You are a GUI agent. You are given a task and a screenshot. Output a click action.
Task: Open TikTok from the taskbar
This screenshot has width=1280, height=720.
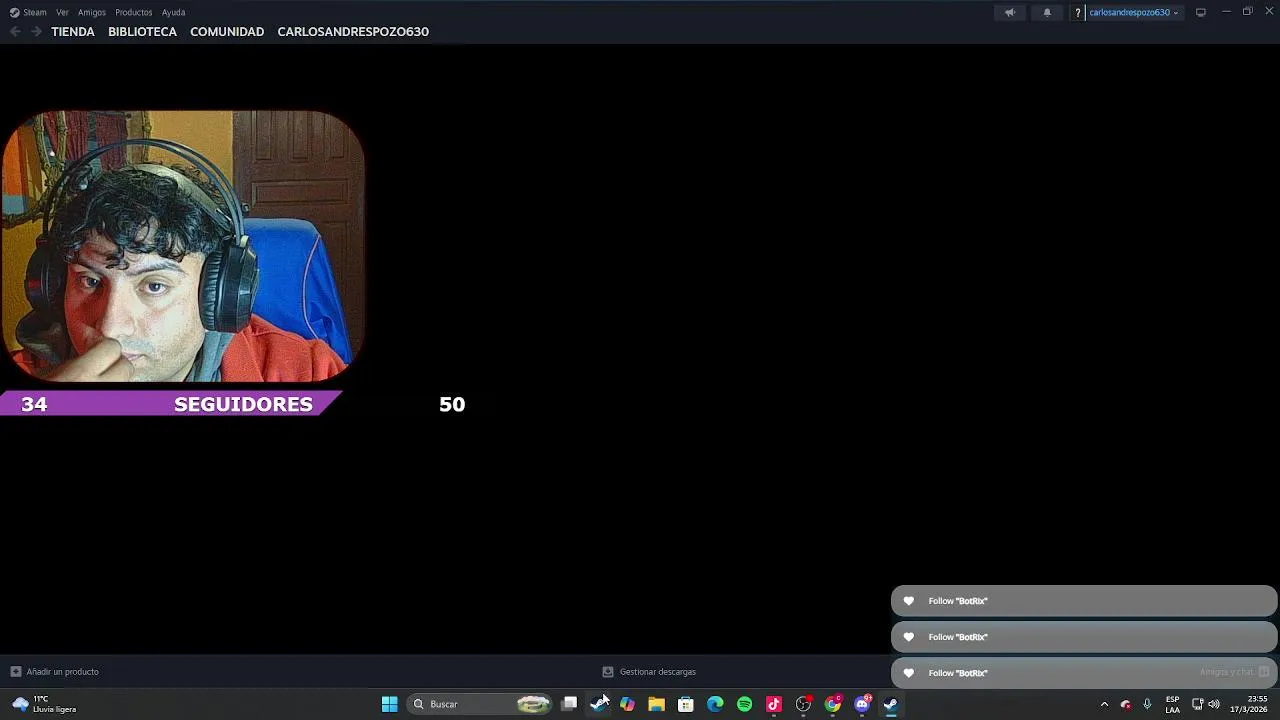(774, 704)
